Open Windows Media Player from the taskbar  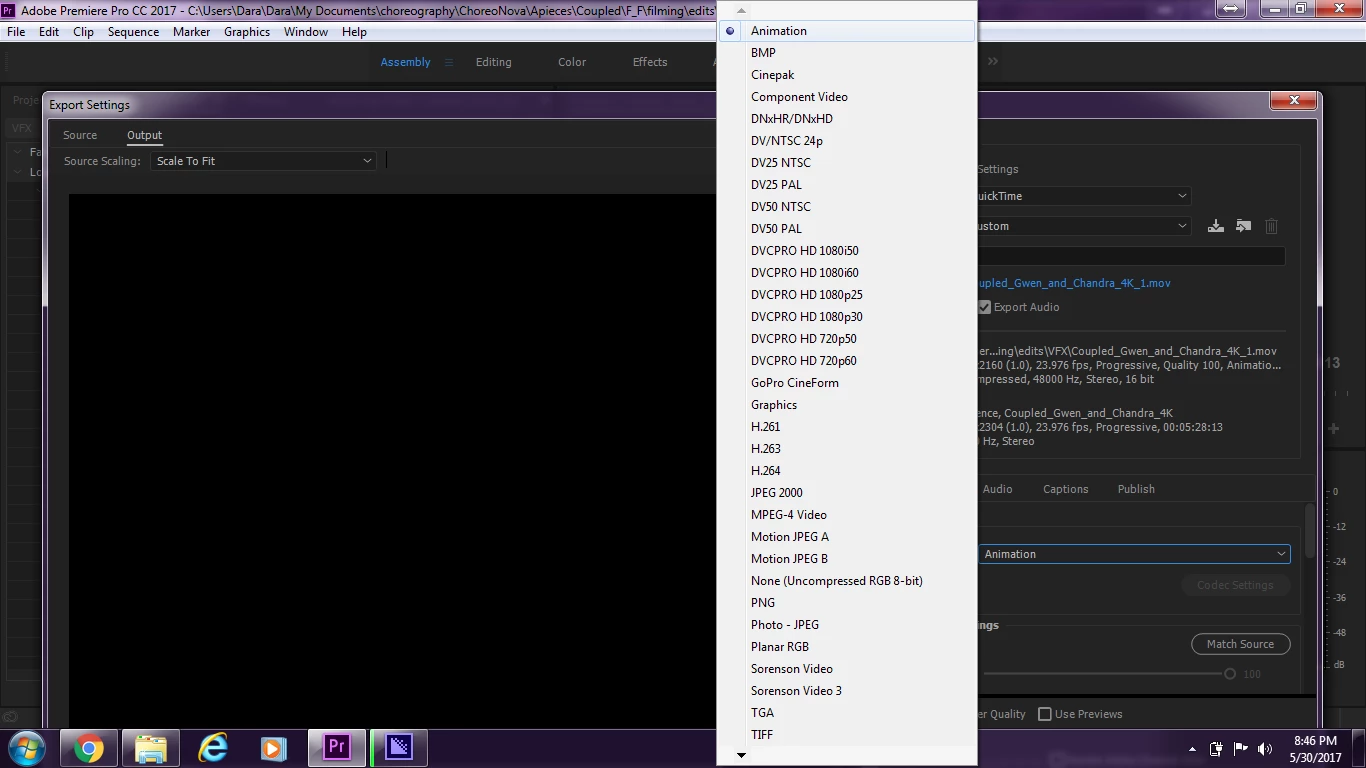tap(272, 748)
